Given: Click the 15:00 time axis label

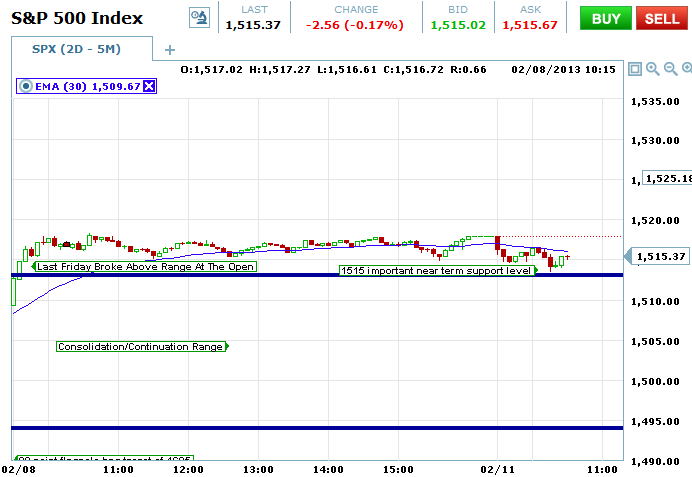Looking at the screenshot, I should pyautogui.click(x=398, y=469).
